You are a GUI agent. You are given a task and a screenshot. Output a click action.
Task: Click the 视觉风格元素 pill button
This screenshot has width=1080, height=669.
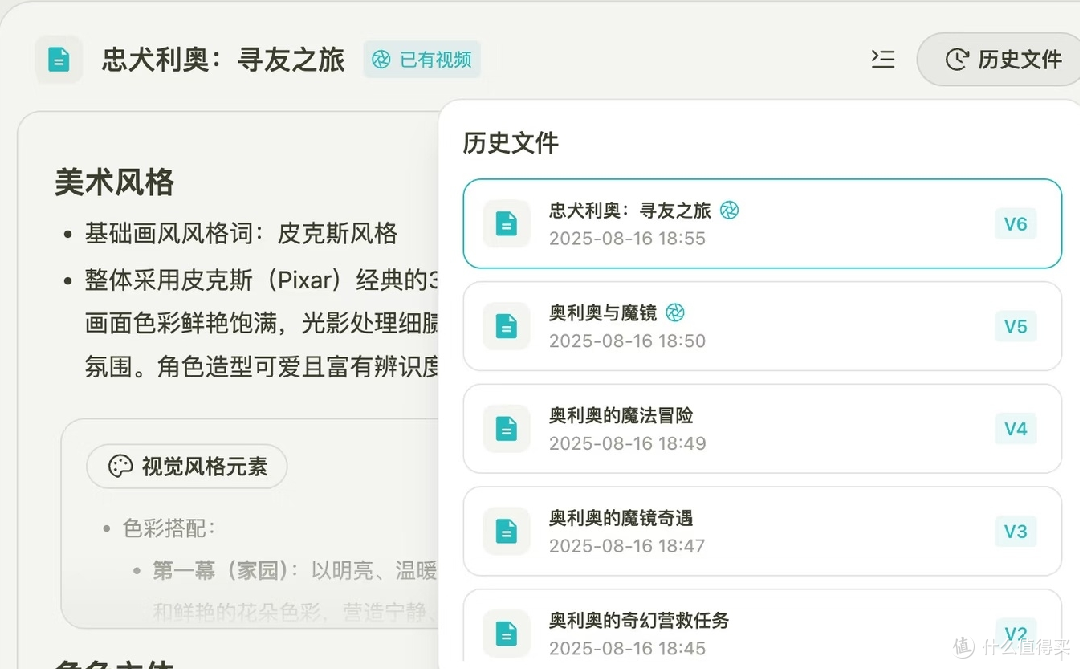(x=187, y=466)
